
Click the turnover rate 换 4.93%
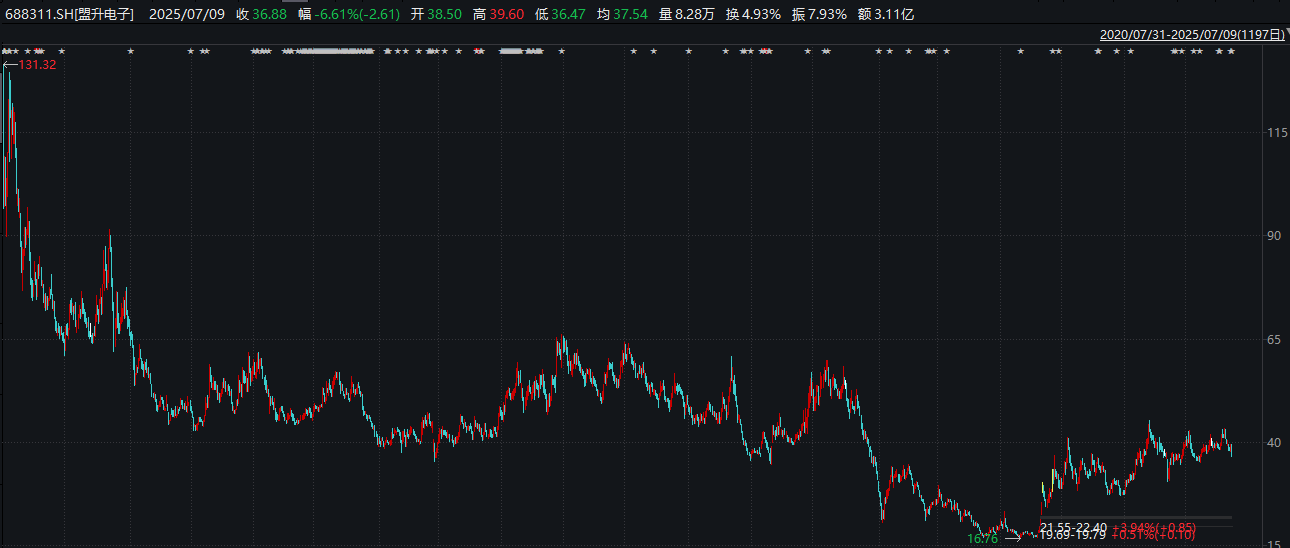click(752, 14)
